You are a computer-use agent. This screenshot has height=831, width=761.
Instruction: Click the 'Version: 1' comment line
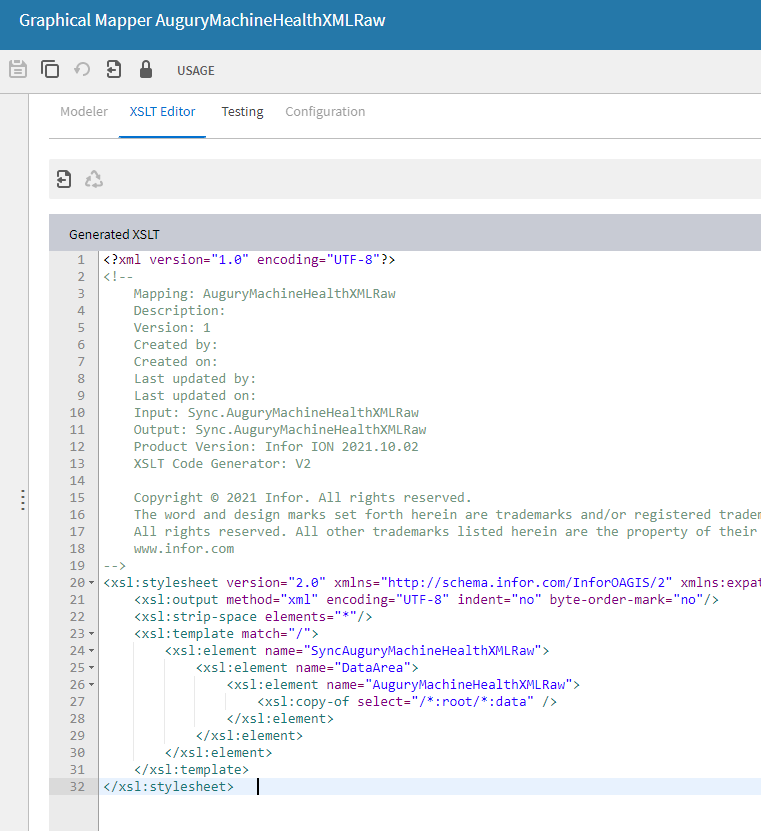point(172,328)
